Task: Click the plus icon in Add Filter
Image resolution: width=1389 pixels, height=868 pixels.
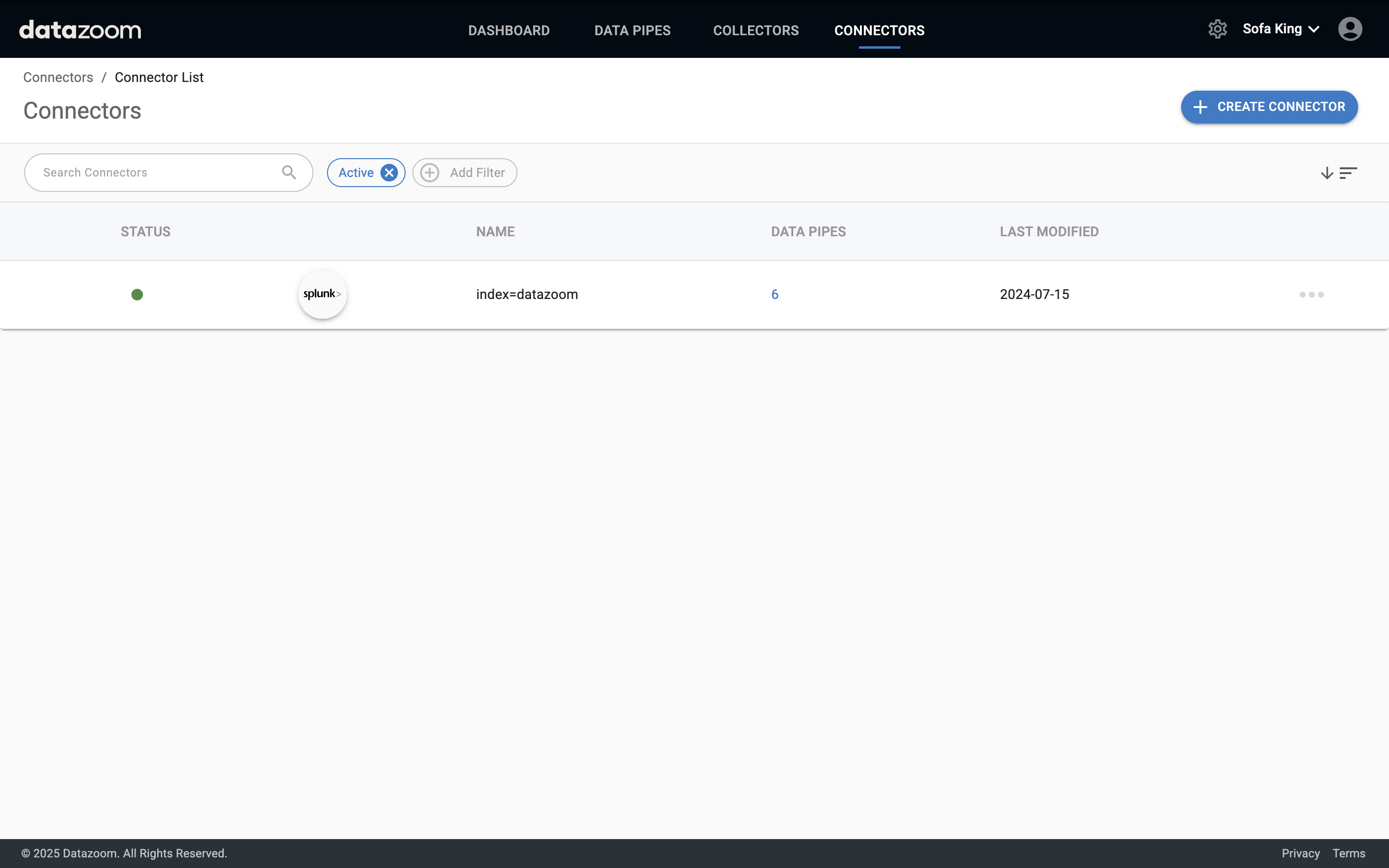Action: (430, 173)
